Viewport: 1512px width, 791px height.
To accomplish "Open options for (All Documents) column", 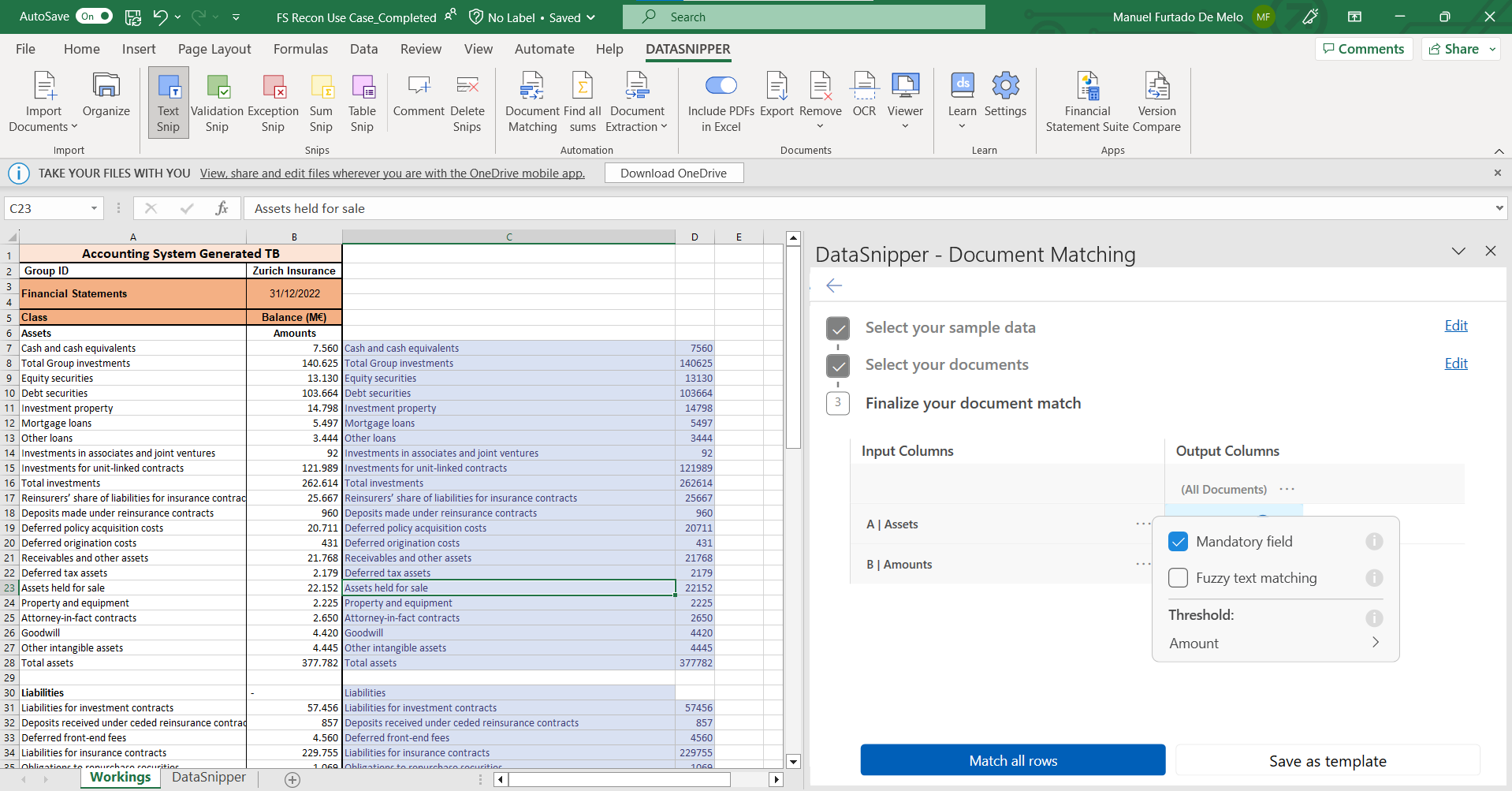I will 1287,489.
